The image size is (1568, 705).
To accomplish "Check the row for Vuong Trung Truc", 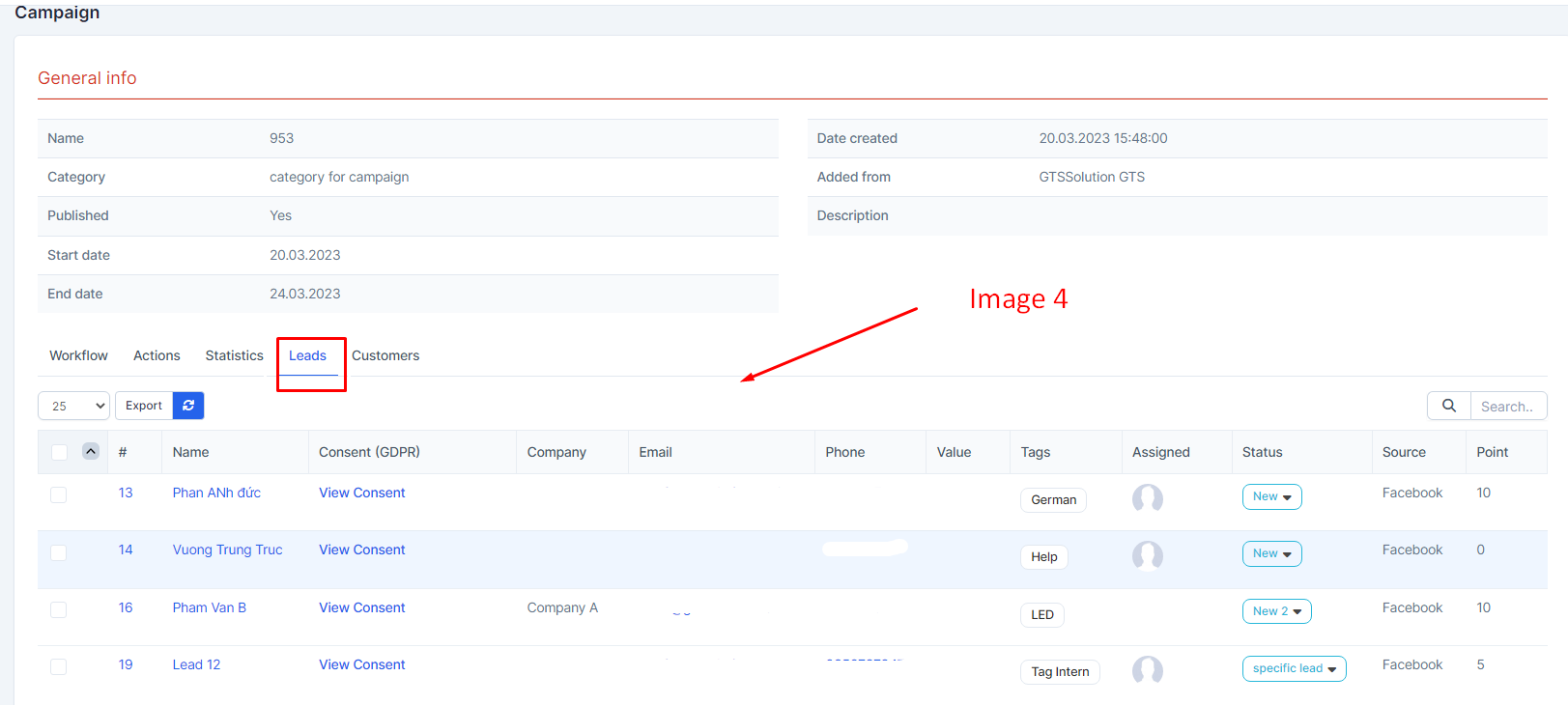I will [x=59, y=552].
